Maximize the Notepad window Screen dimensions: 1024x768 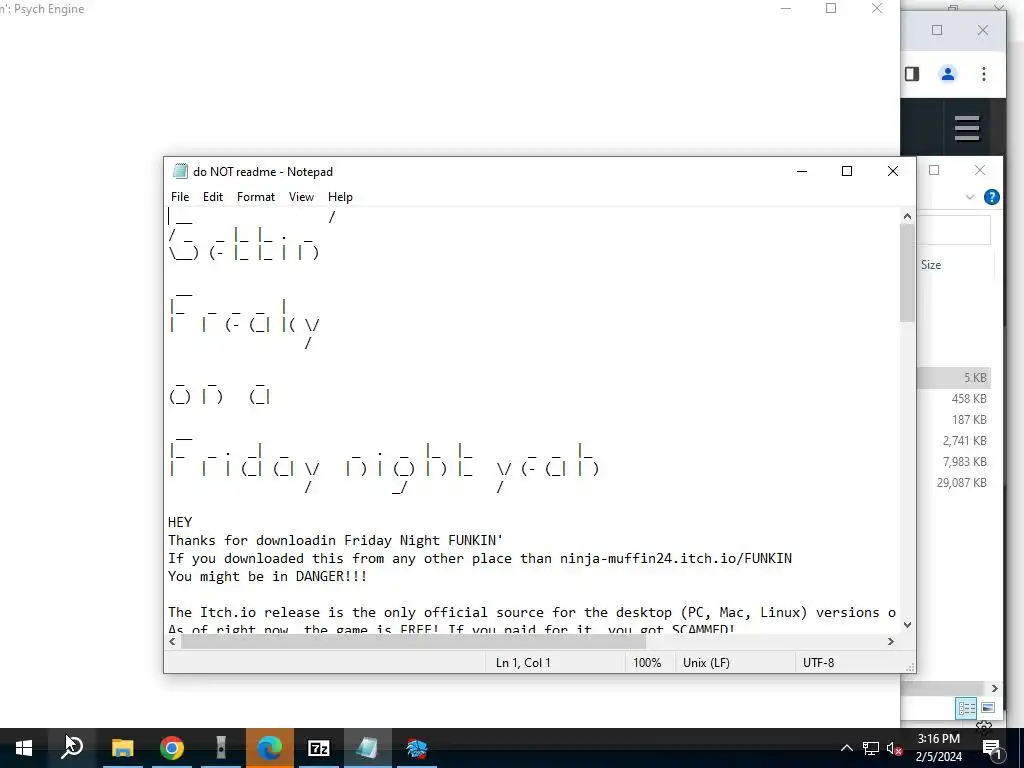pyautogui.click(x=847, y=171)
